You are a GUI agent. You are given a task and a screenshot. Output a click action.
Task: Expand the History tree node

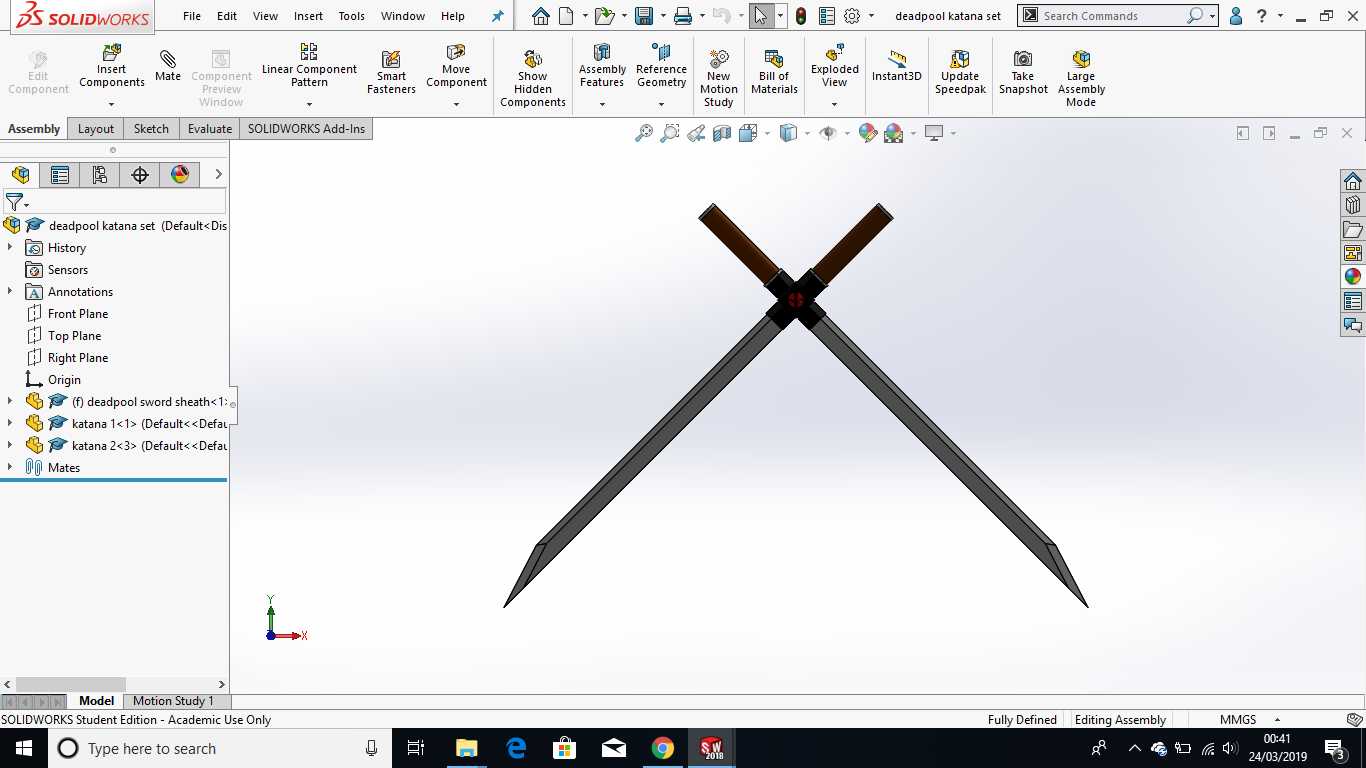pos(10,247)
